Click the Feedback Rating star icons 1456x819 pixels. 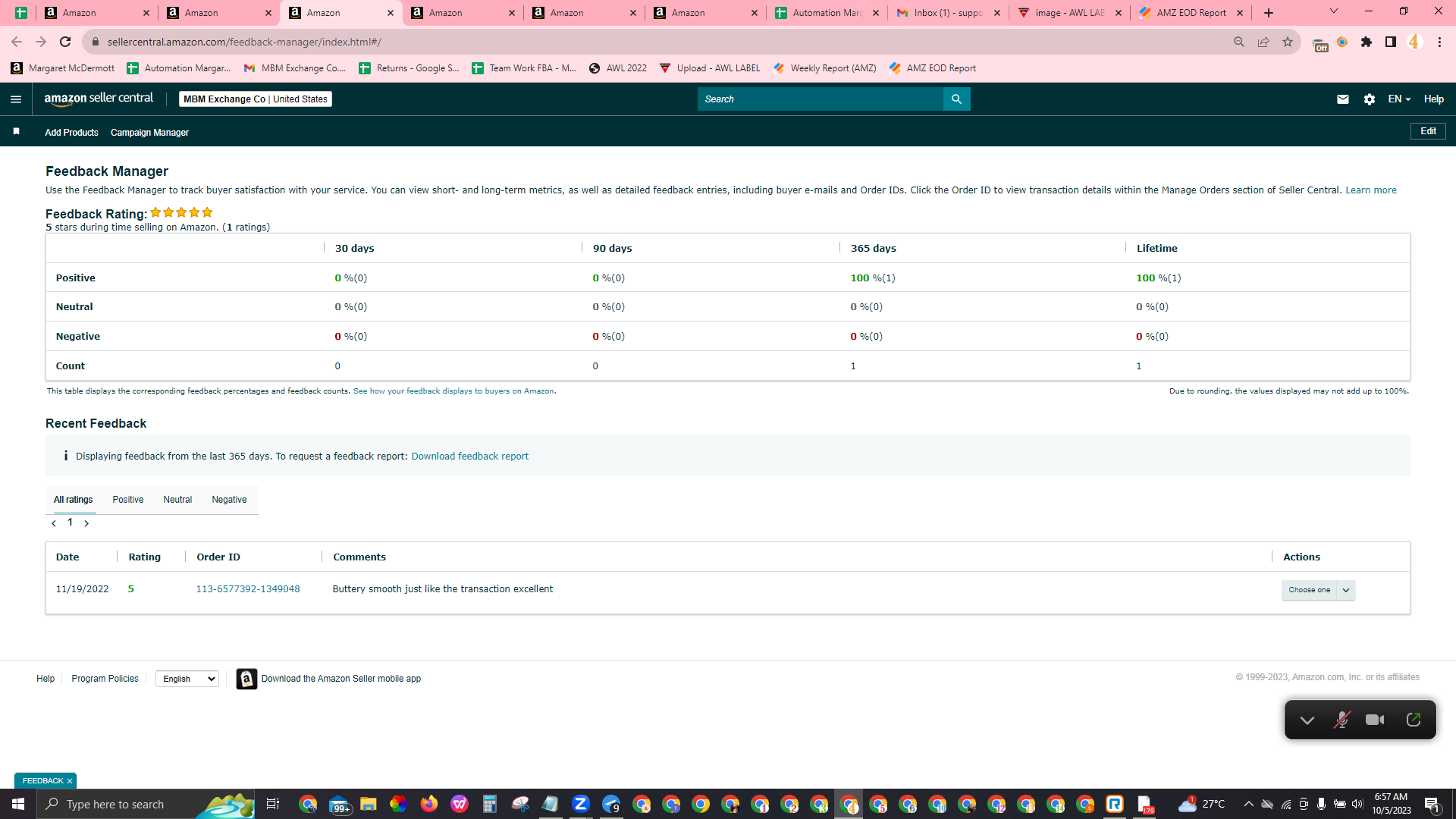click(181, 213)
